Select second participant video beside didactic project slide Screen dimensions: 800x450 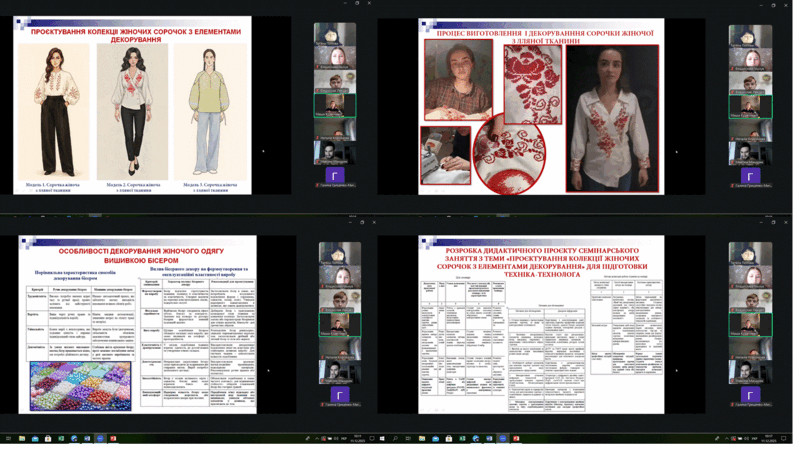pos(750,278)
